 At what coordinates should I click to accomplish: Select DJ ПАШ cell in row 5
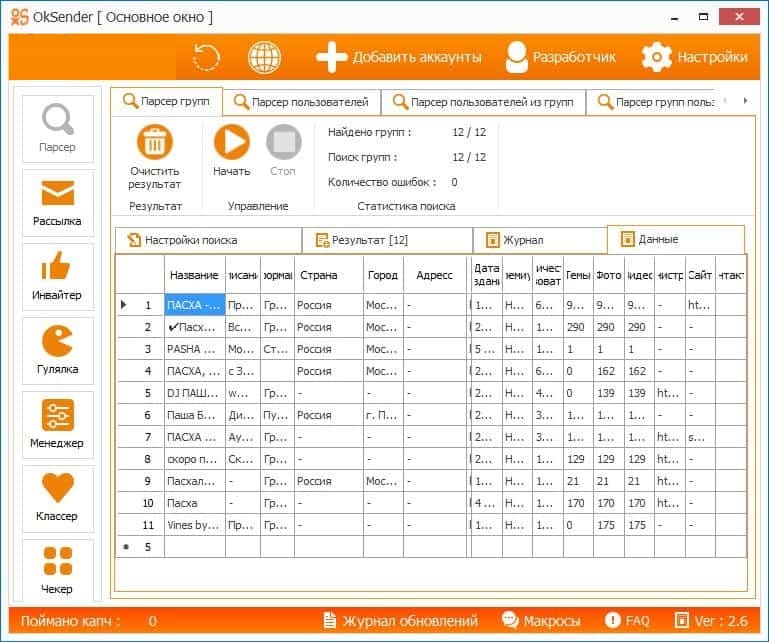pyautogui.click(x=195, y=393)
